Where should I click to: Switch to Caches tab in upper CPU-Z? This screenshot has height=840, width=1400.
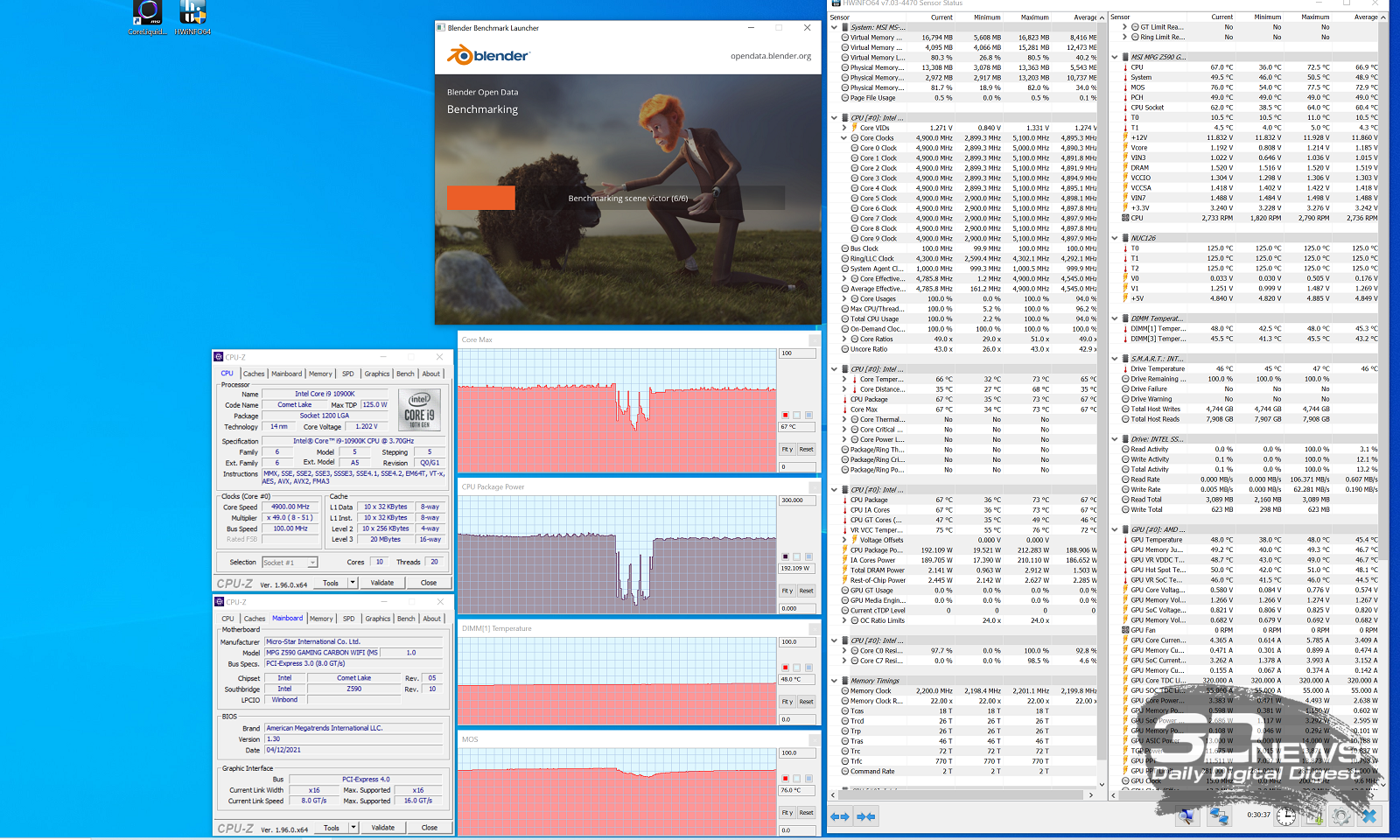point(254,374)
